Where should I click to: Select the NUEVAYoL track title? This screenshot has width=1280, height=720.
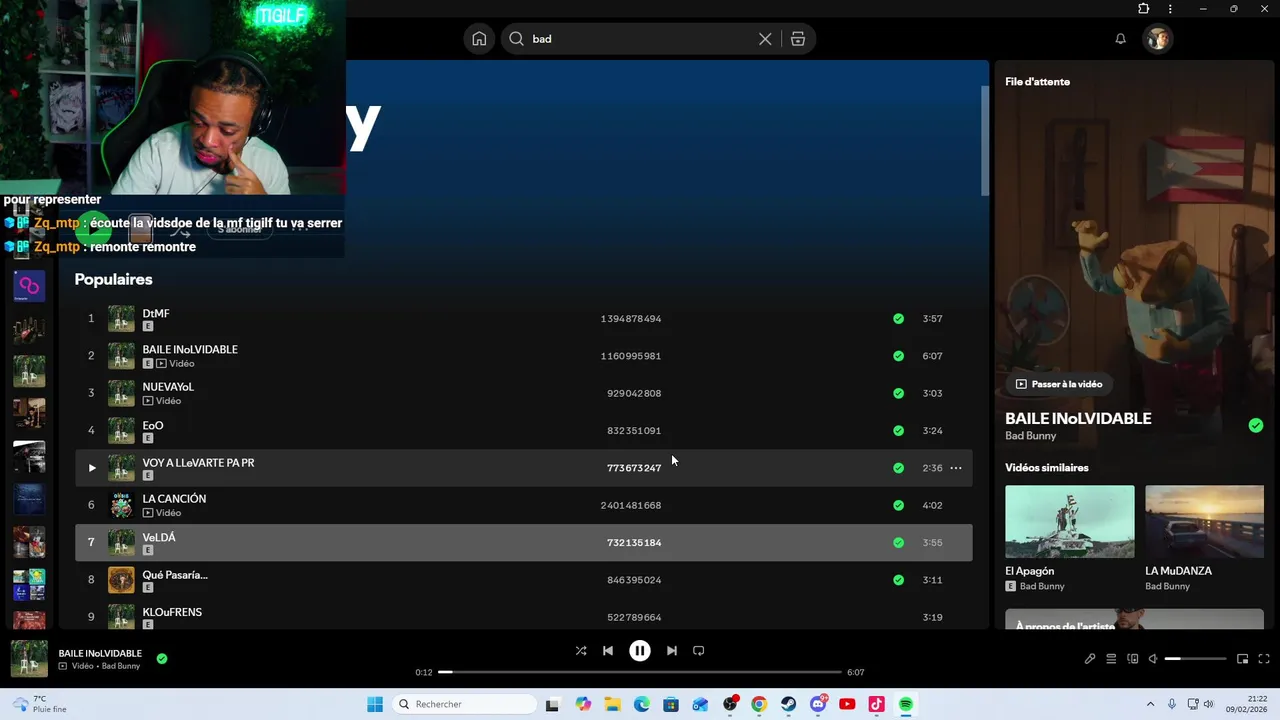168,387
